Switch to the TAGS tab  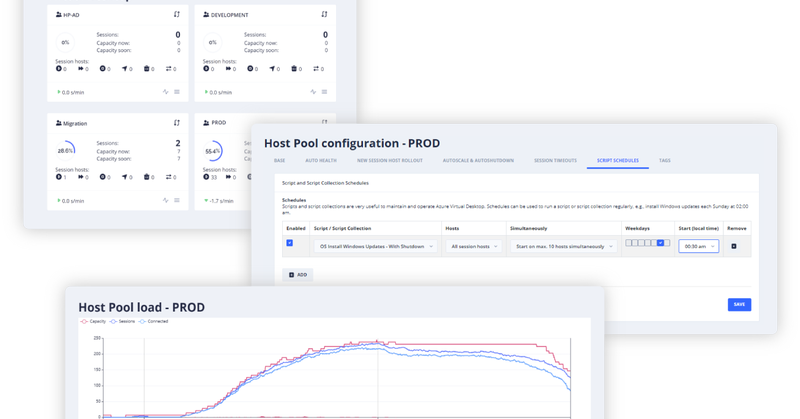(664, 161)
